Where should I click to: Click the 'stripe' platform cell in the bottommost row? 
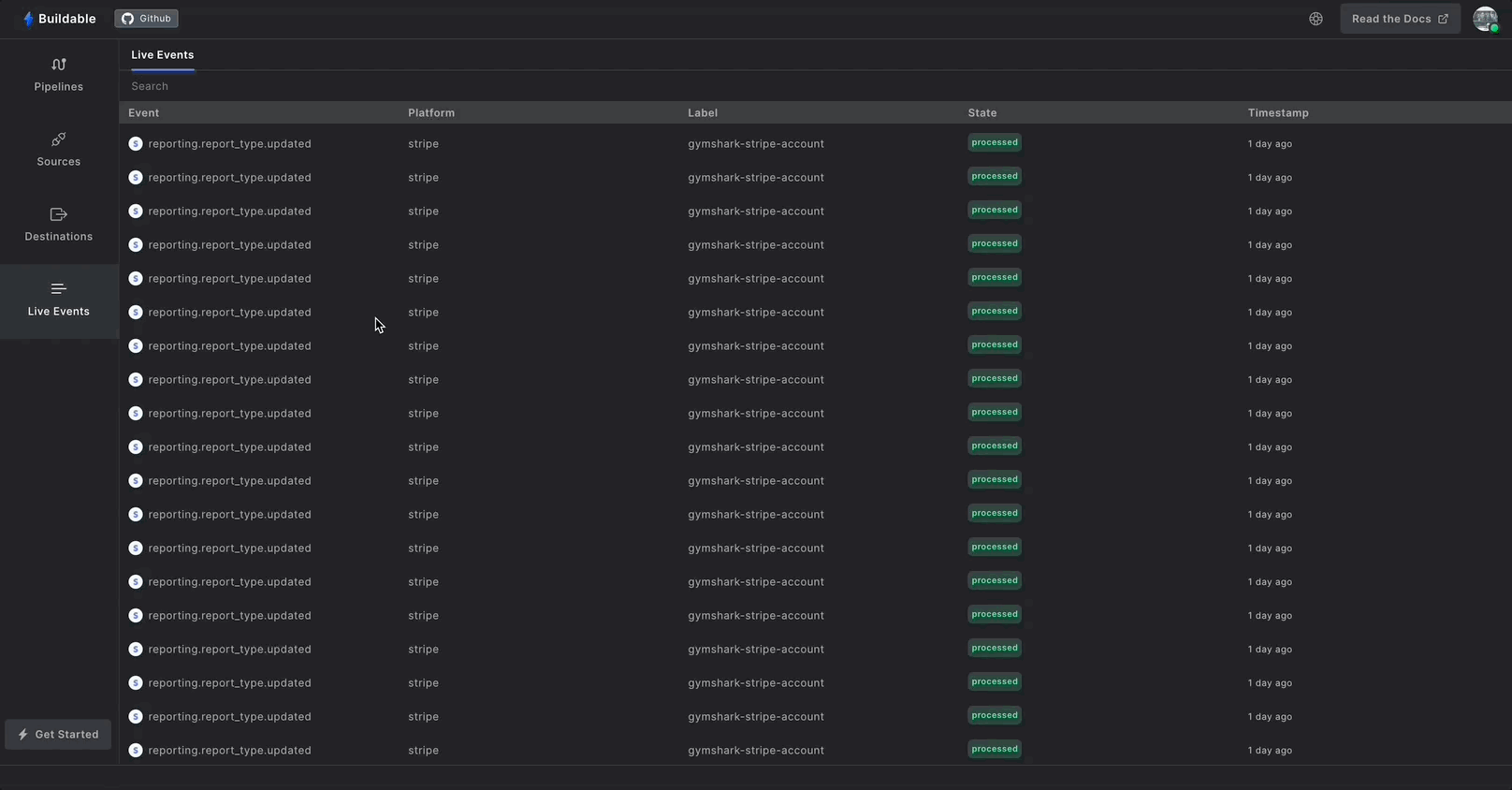tap(423, 751)
